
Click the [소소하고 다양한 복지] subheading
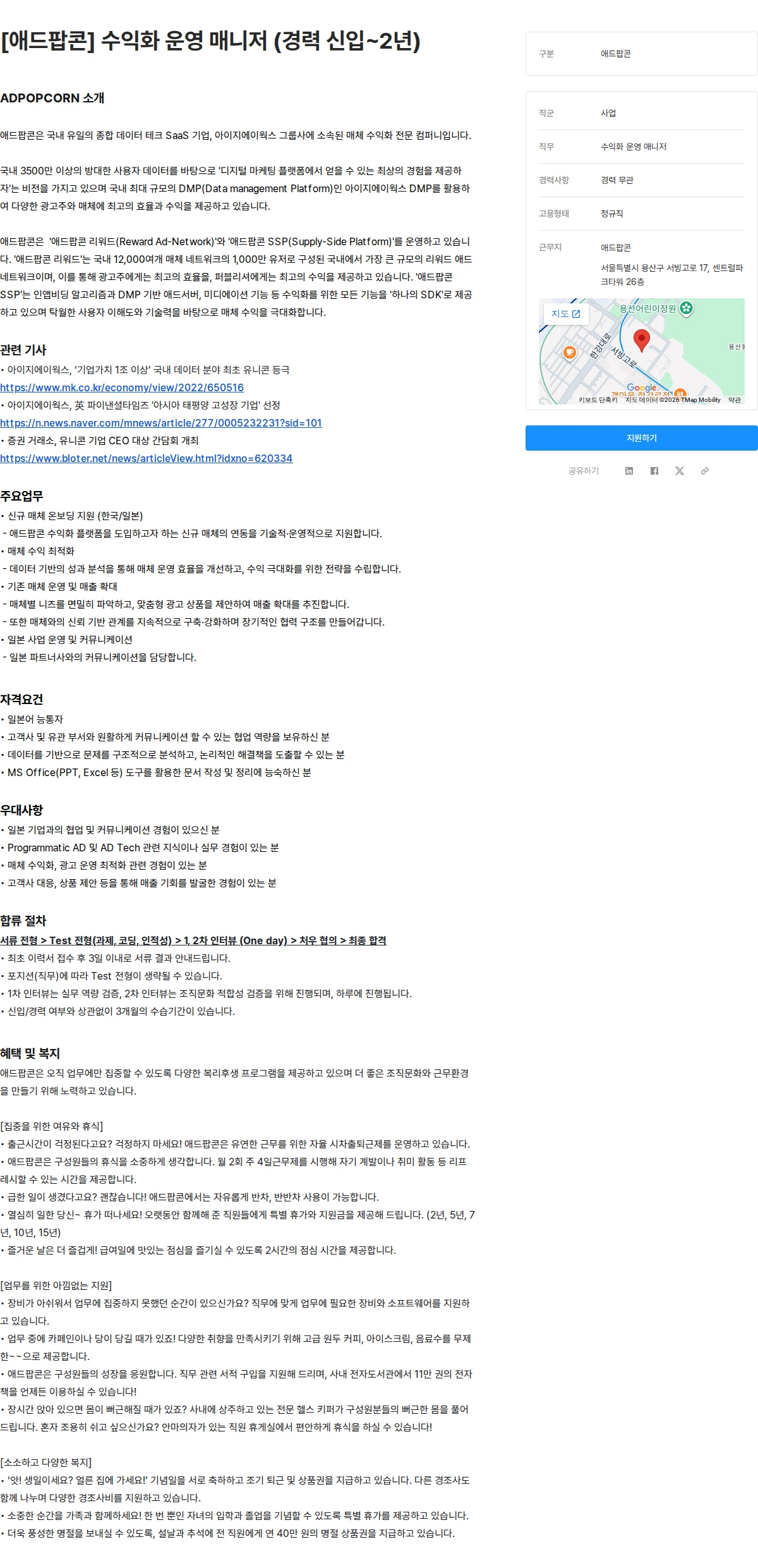46,1462
